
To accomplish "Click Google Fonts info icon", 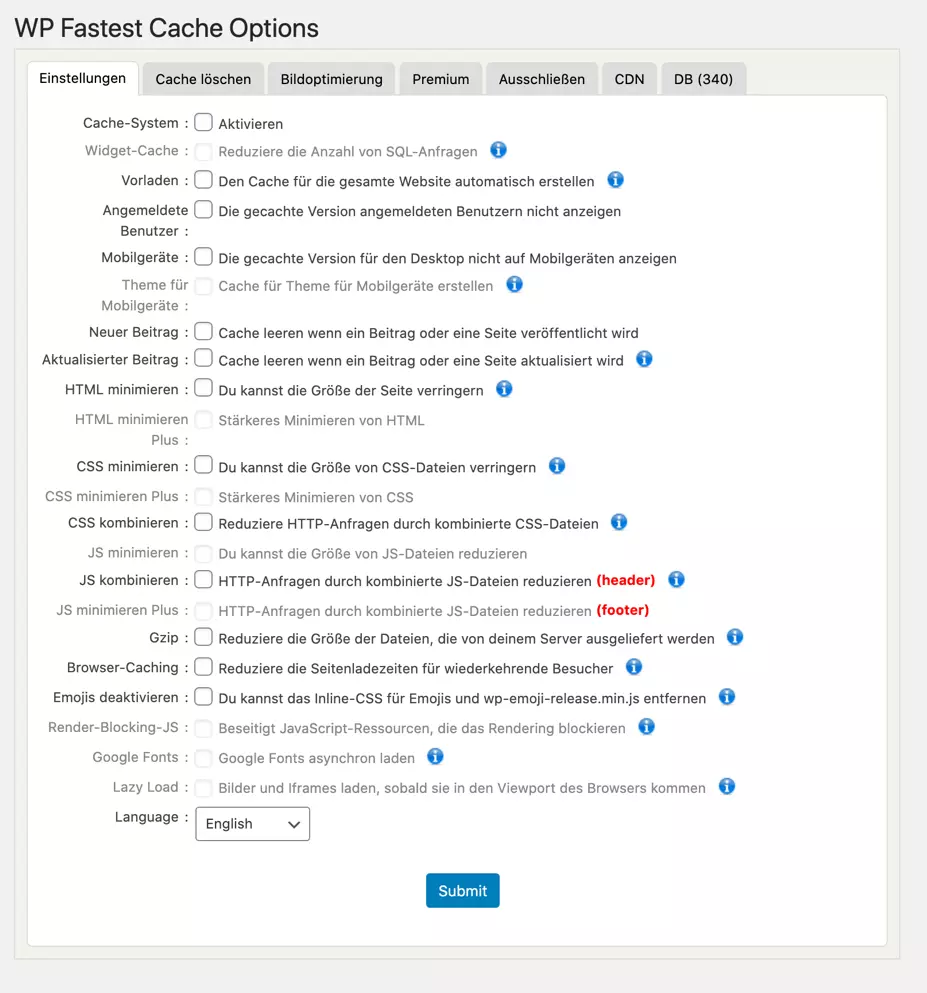I will [435, 756].
